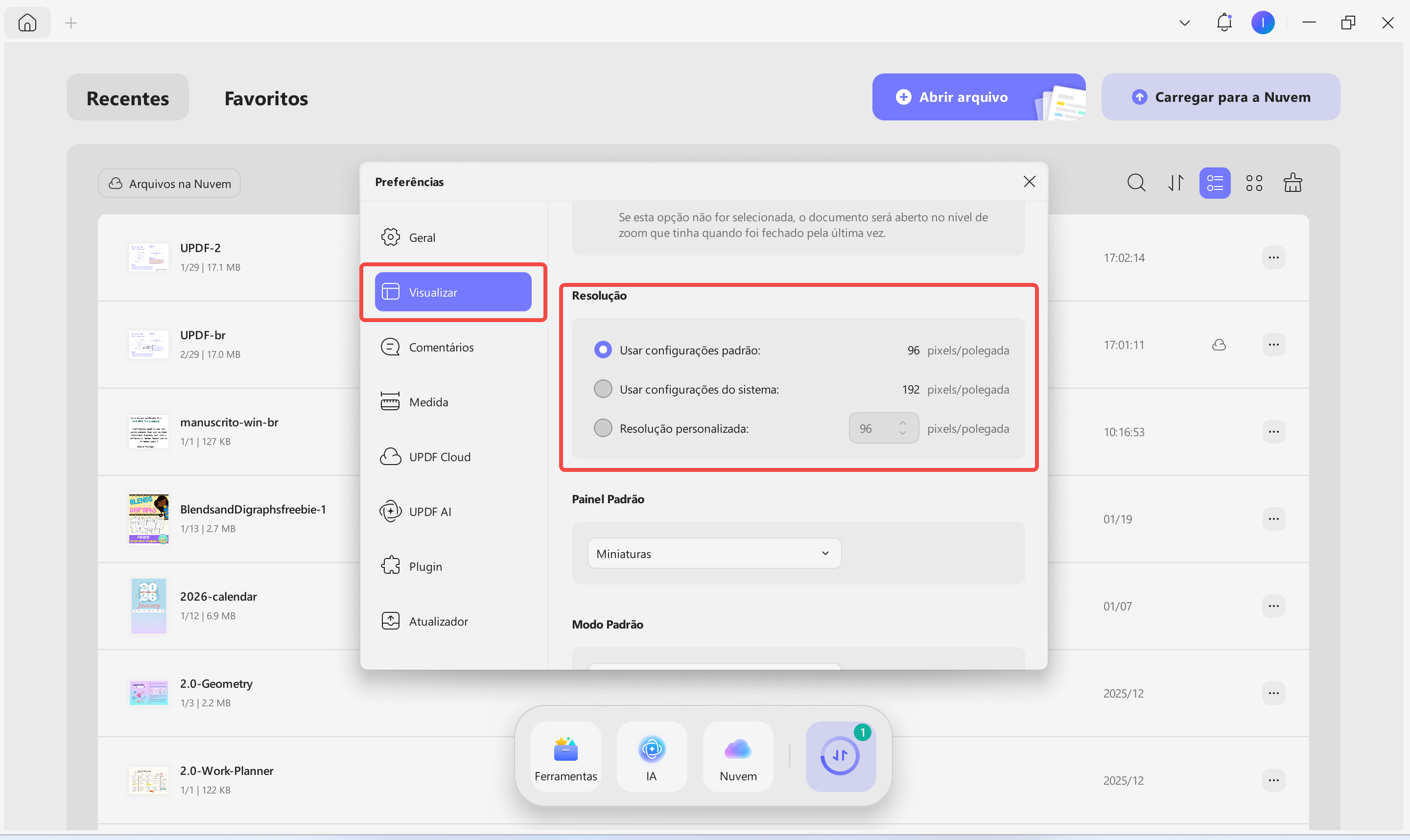
Task: Open the home tab icon
Action: click(x=27, y=23)
